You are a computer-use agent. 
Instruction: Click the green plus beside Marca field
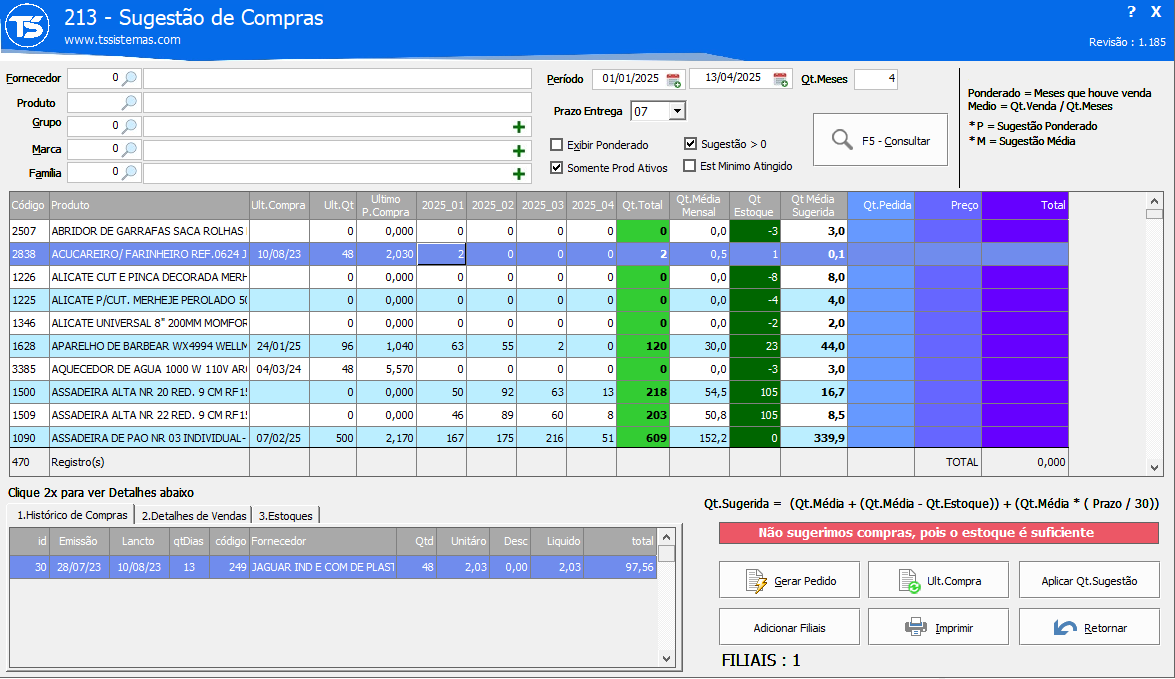[519, 151]
